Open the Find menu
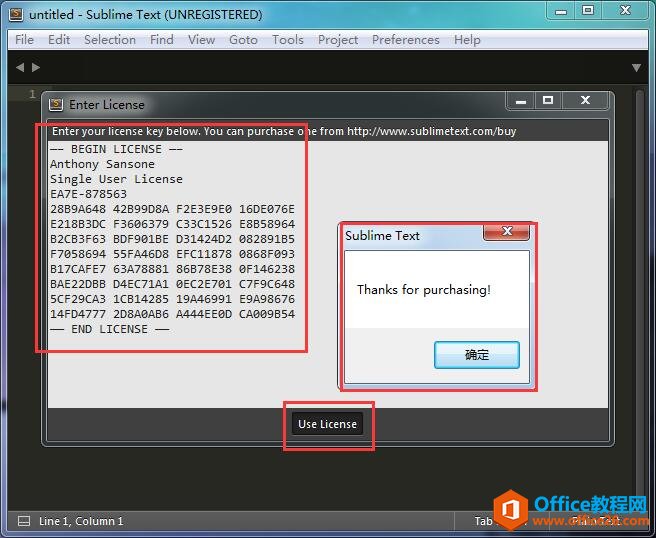The image size is (656, 538). click(x=162, y=40)
